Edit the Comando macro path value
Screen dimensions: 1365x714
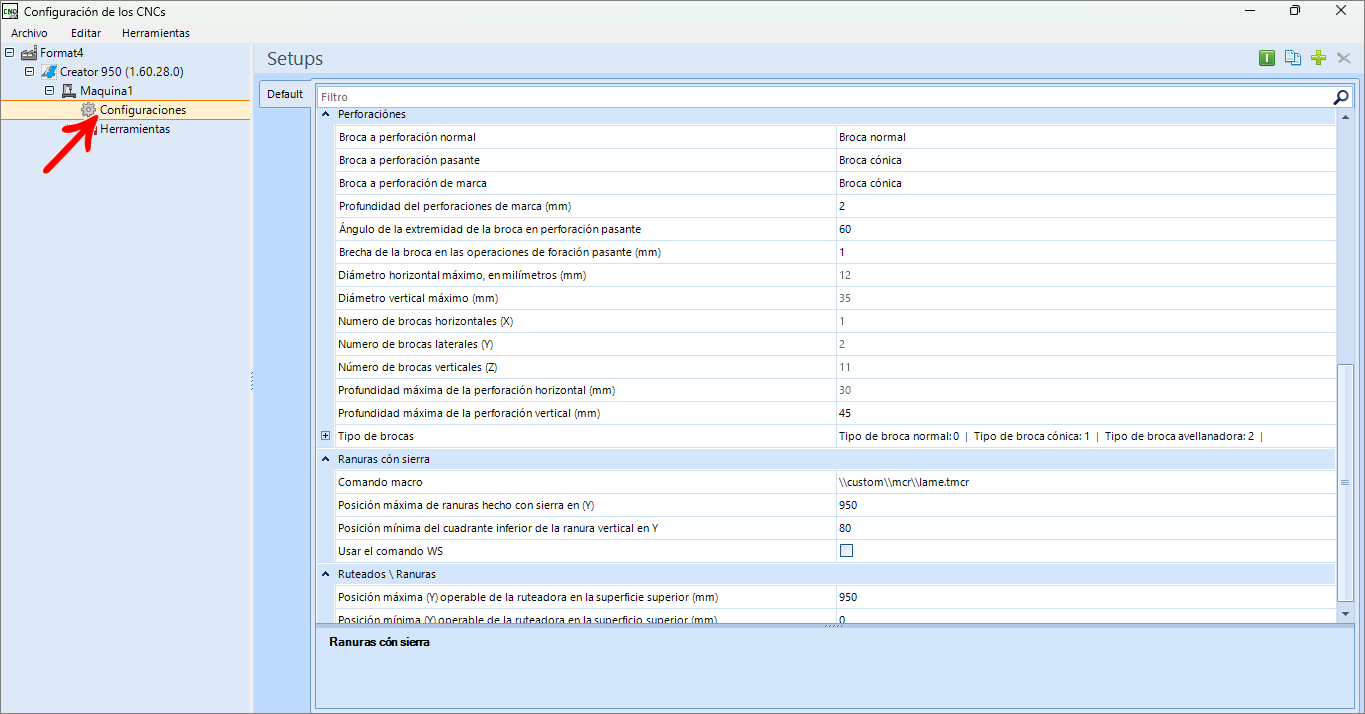pos(1085,482)
